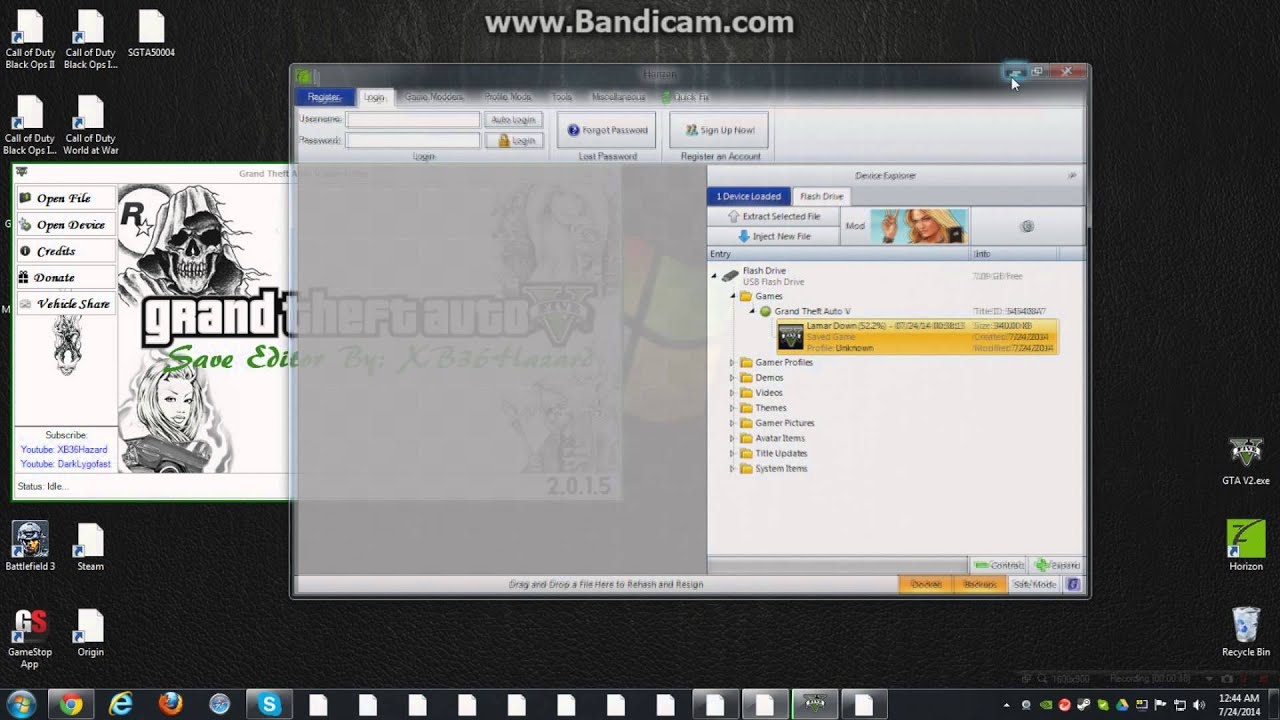Toggle the Dockable option
Image resolution: width=1280 pixels, height=720 pixels.
click(x=925, y=584)
